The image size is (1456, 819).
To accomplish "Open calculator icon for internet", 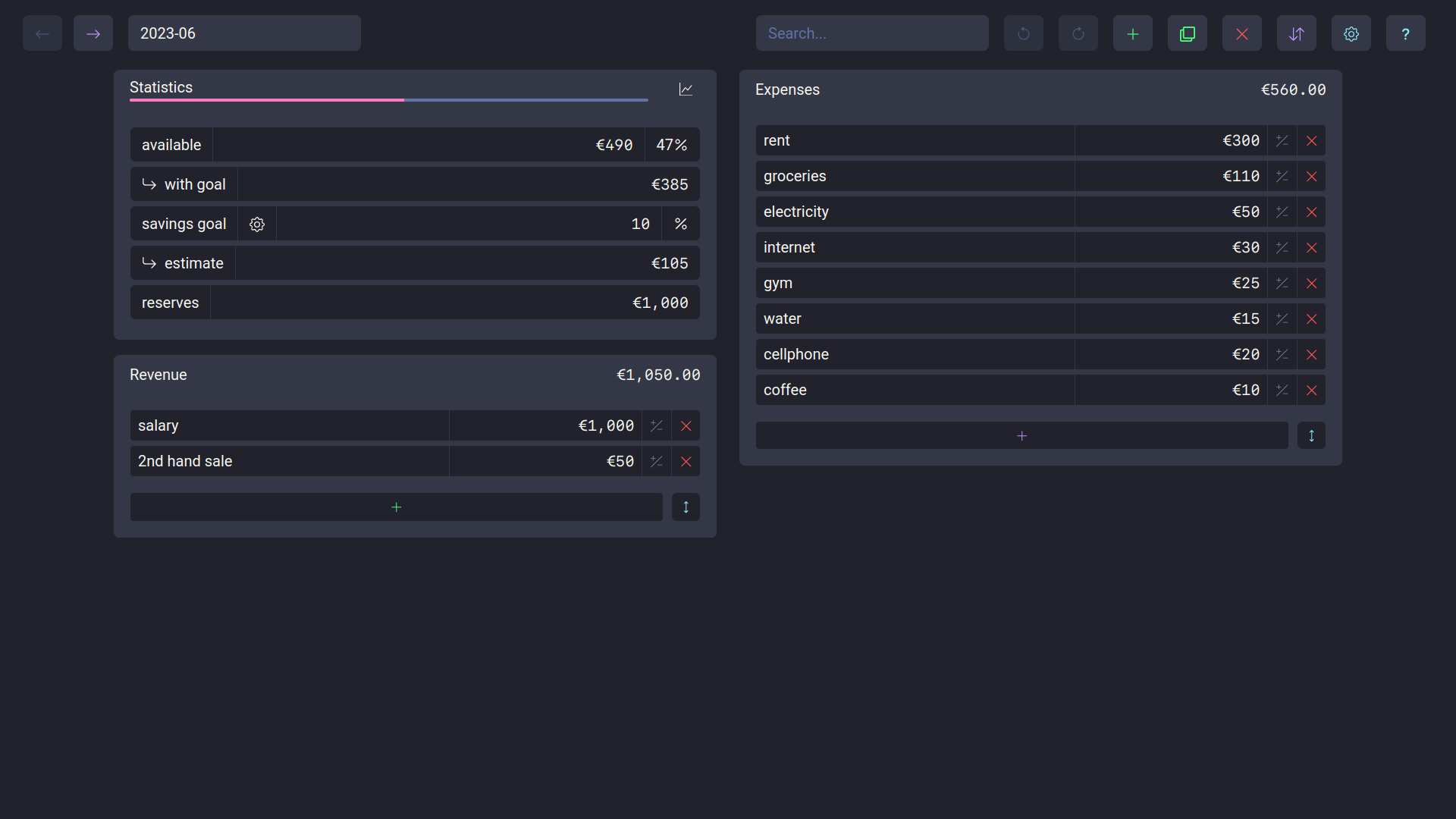I will [1282, 247].
